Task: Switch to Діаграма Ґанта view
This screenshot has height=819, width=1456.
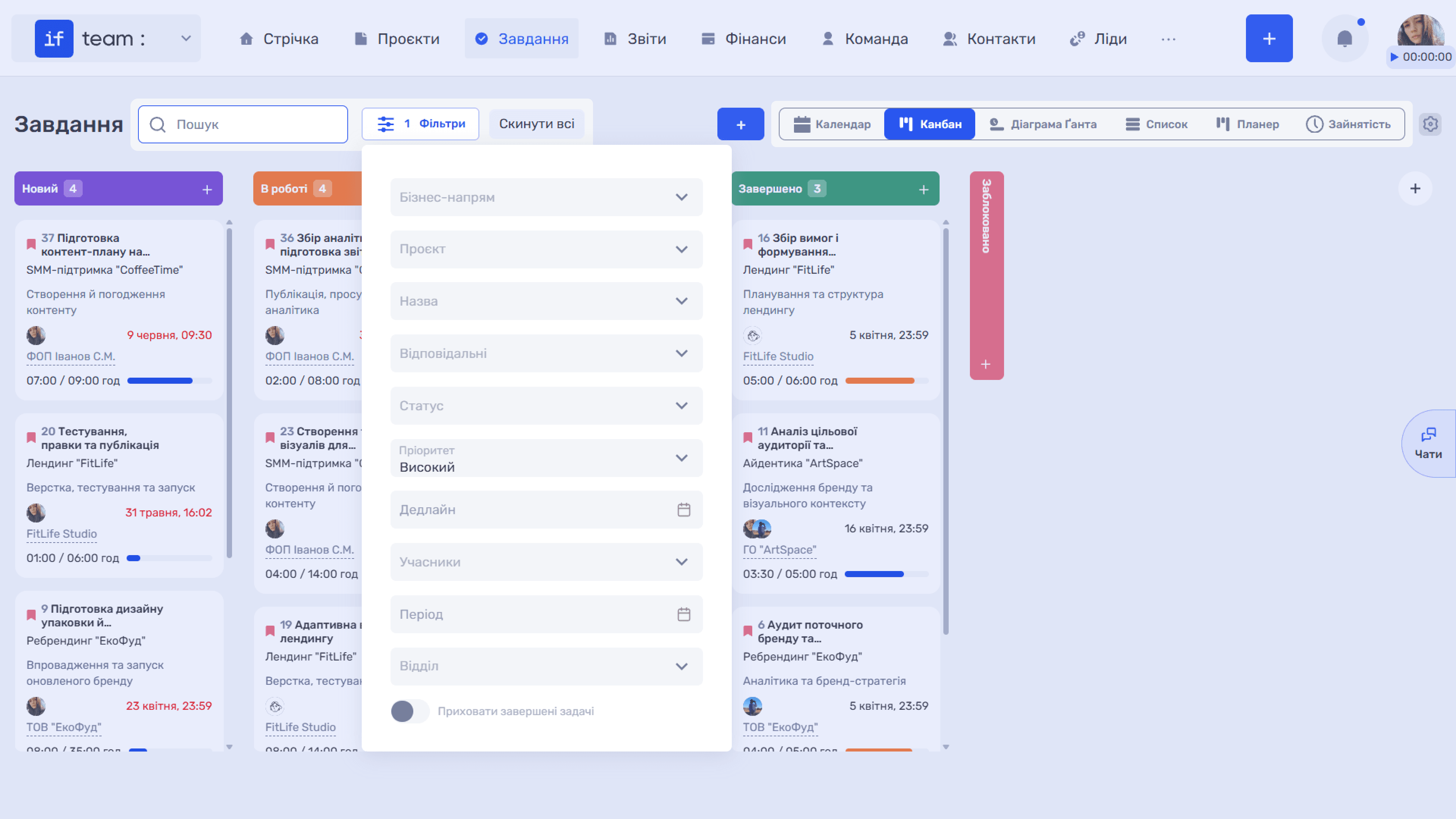Action: tap(1043, 124)
